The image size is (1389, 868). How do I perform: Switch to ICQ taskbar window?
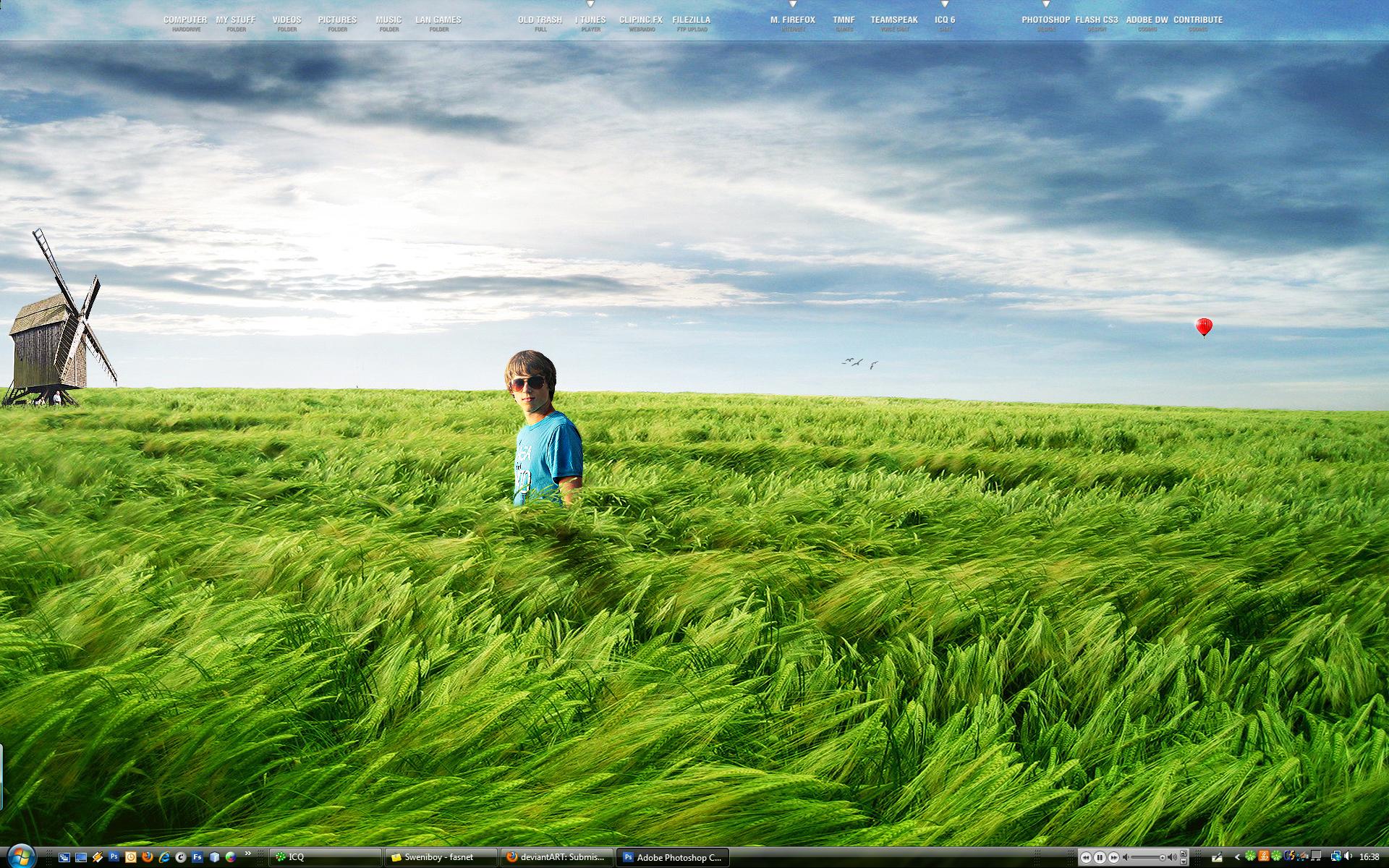coord(326,857)
